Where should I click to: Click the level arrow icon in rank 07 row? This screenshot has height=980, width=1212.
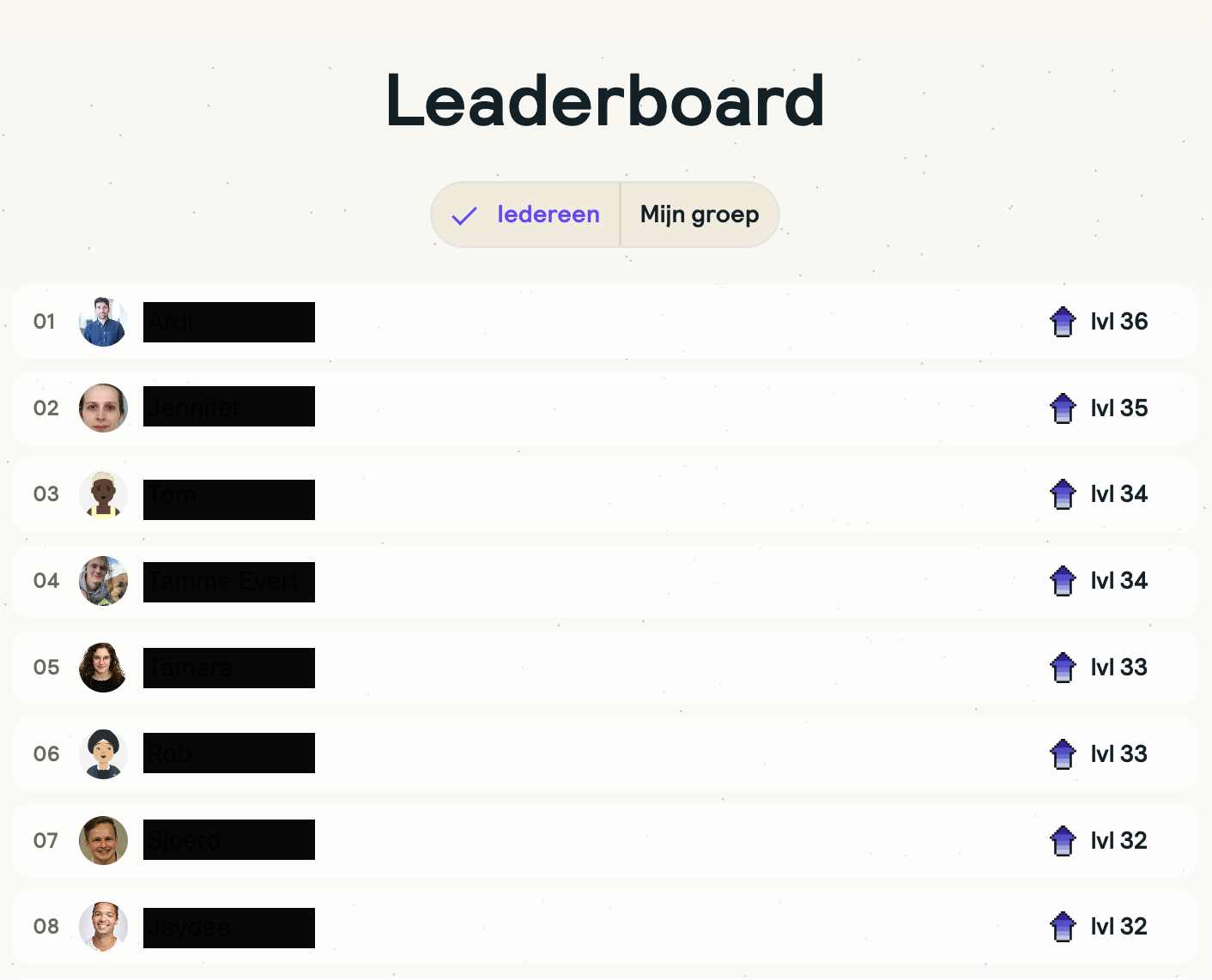[x=1063, y=841]
